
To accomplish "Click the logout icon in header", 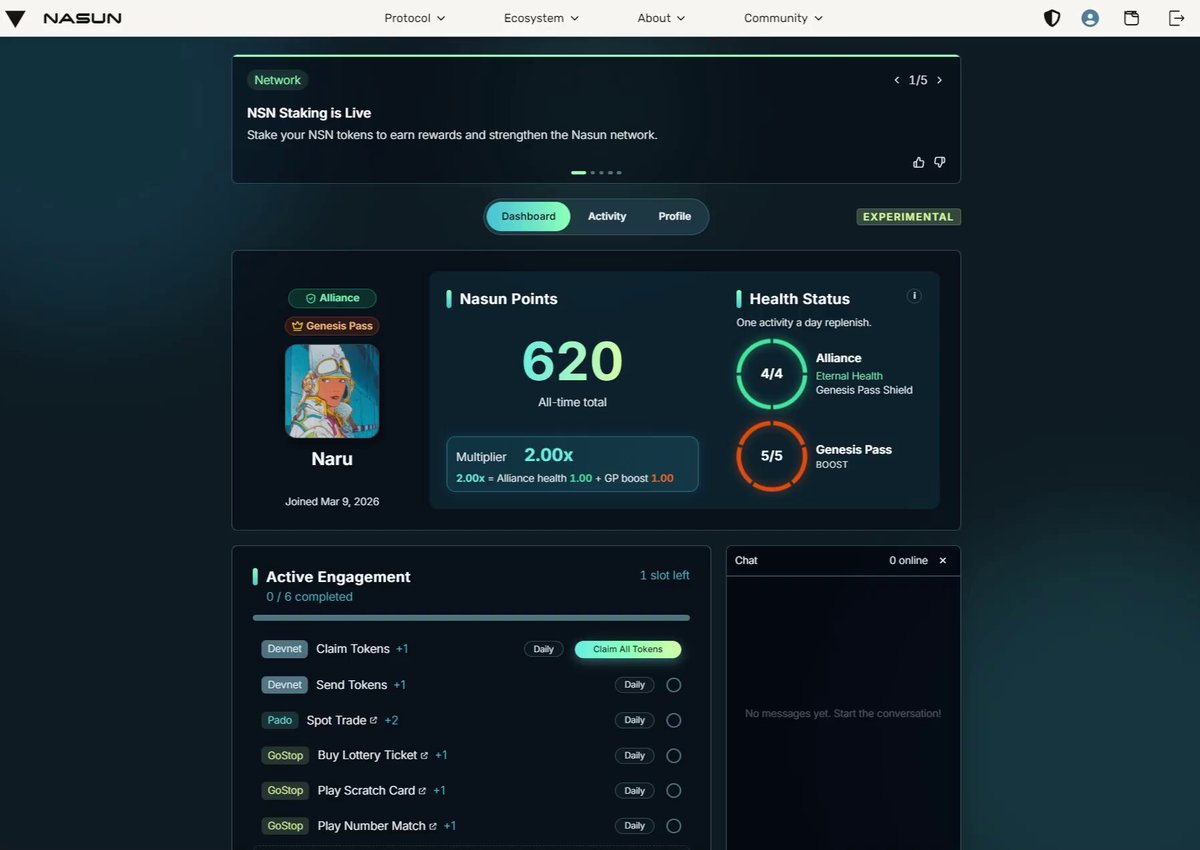I will 1176,18.
